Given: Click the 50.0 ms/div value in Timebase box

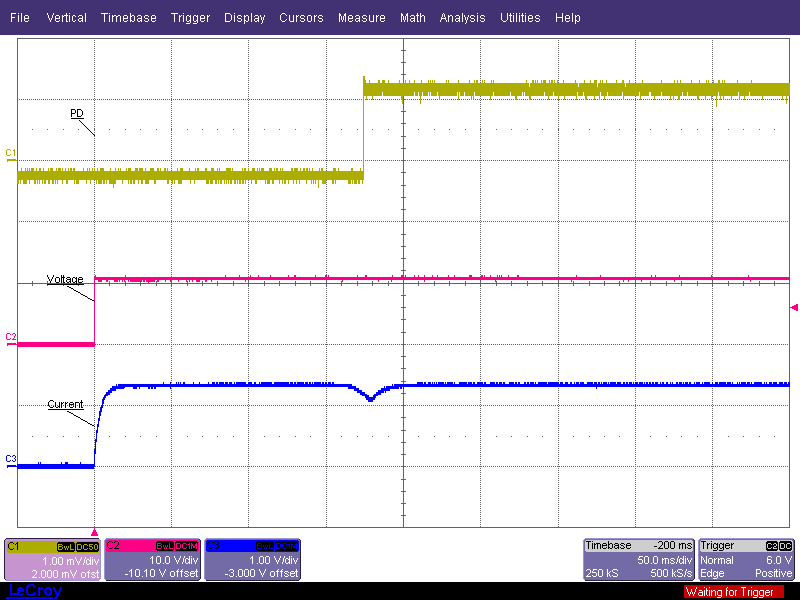Looking at the screenshot, I should (665, 560).
